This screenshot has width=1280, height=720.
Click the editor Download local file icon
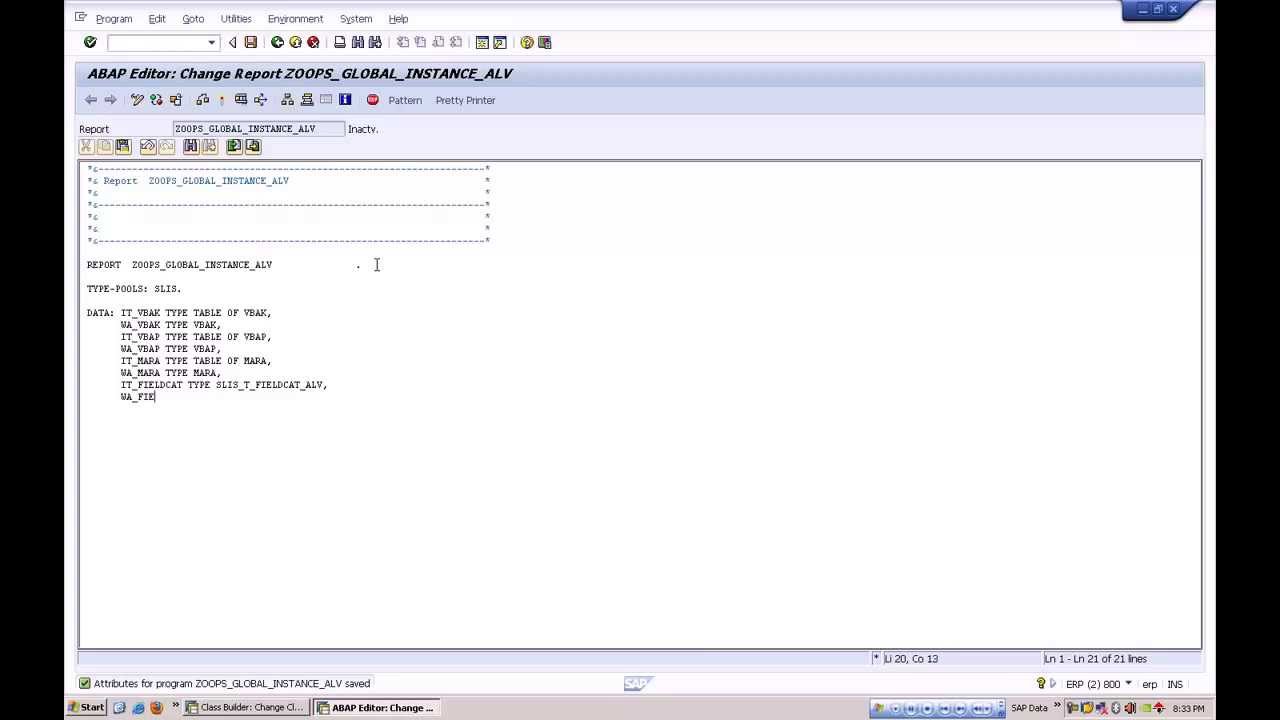coord(253,147)
